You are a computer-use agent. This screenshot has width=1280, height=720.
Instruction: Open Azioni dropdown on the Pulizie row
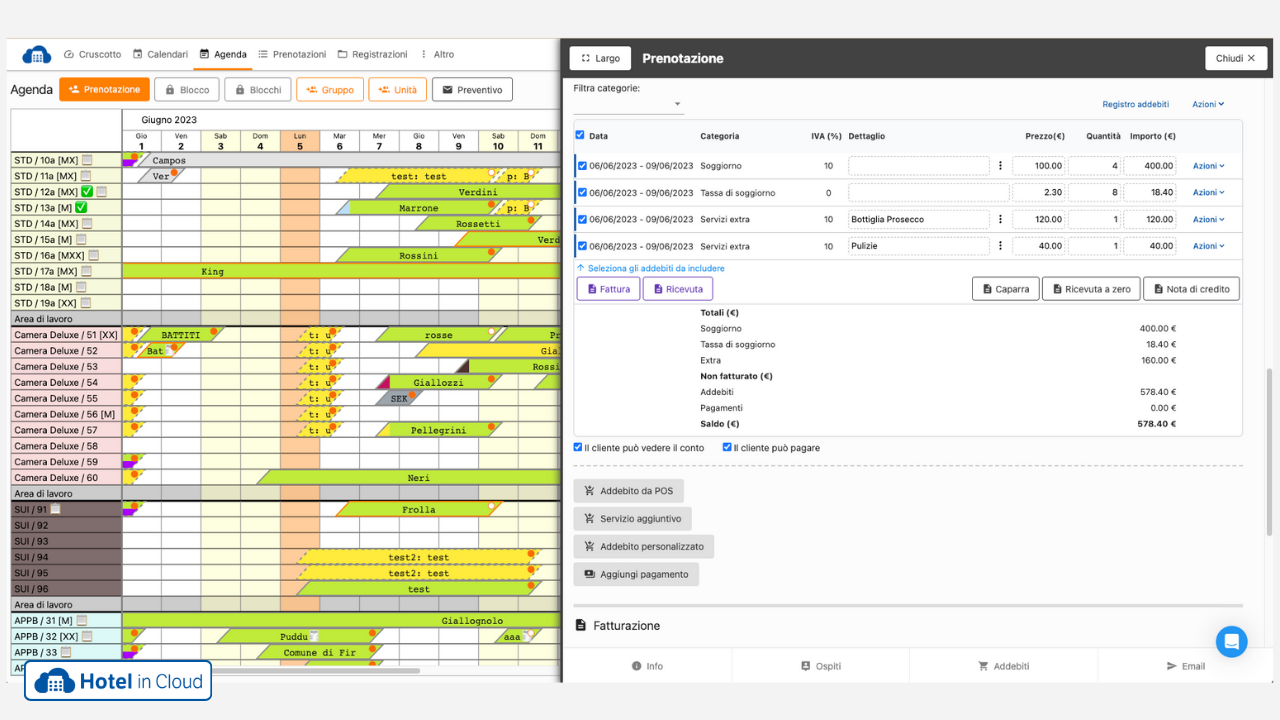(1208, 246)
